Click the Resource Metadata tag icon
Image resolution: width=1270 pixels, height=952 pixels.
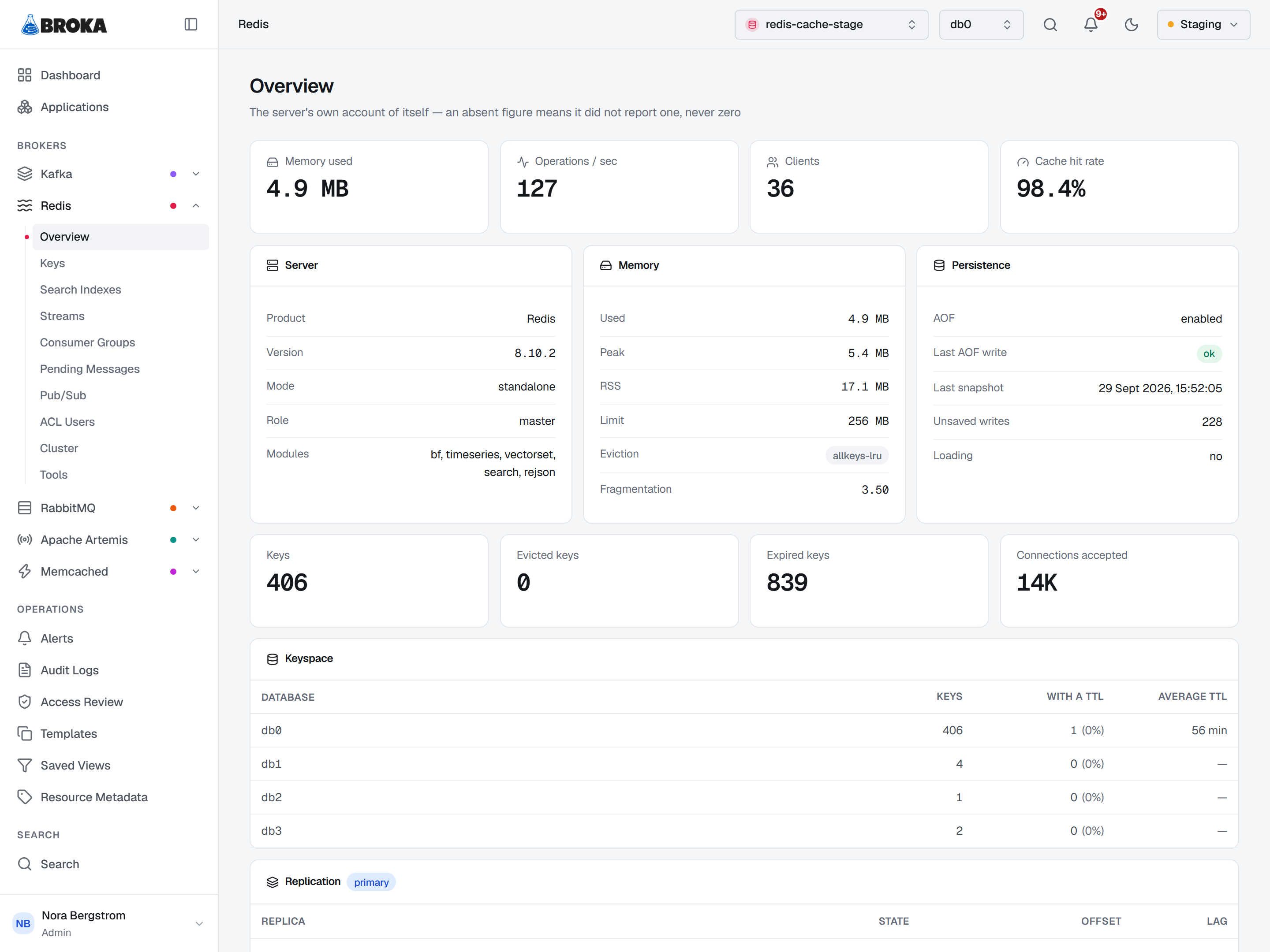point(25,797)
